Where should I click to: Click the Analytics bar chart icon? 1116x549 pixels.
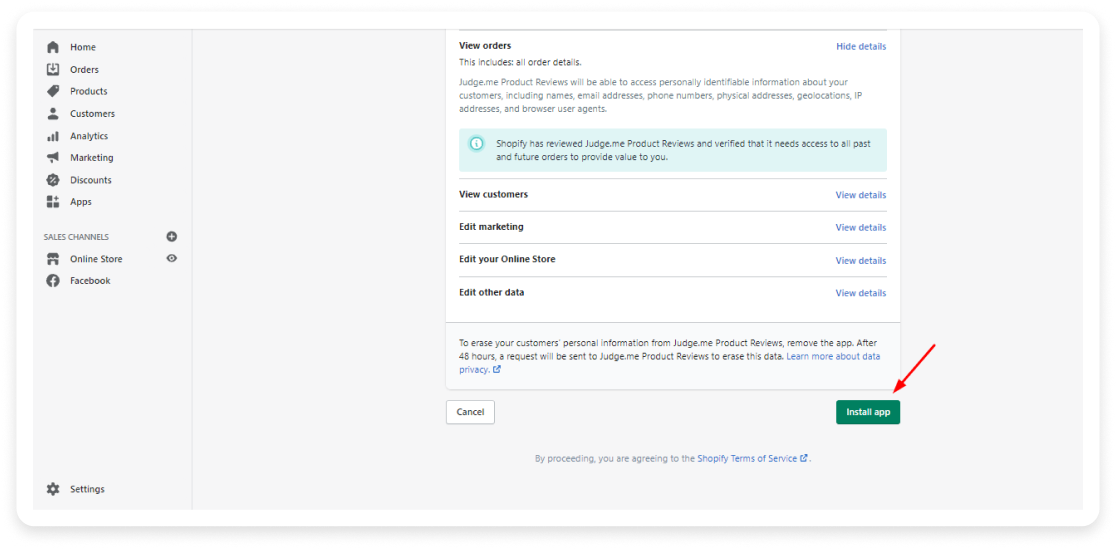53,136
